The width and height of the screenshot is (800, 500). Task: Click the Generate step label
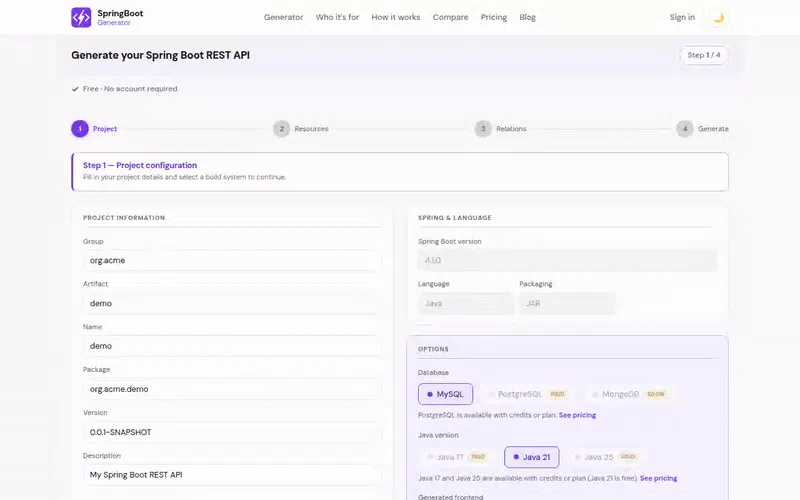pyautogui.click(x=713, y=129)
